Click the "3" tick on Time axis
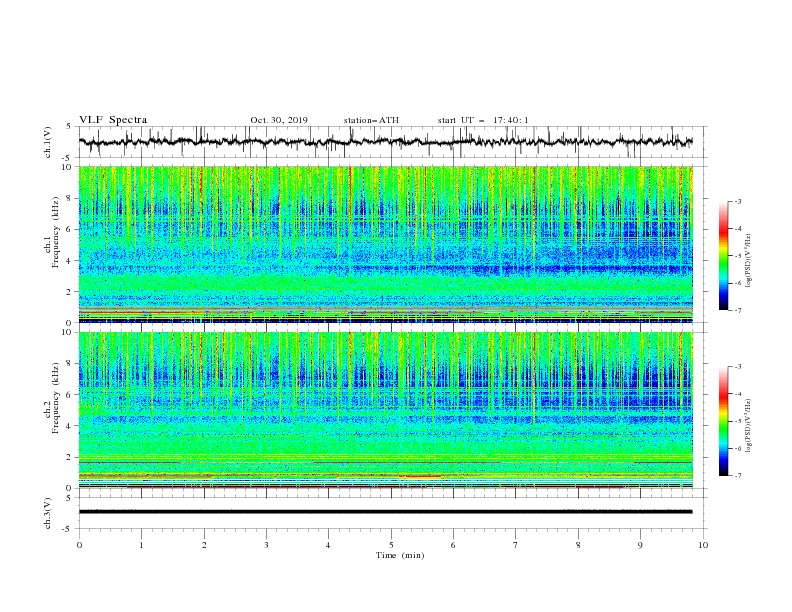 [266, 545]
